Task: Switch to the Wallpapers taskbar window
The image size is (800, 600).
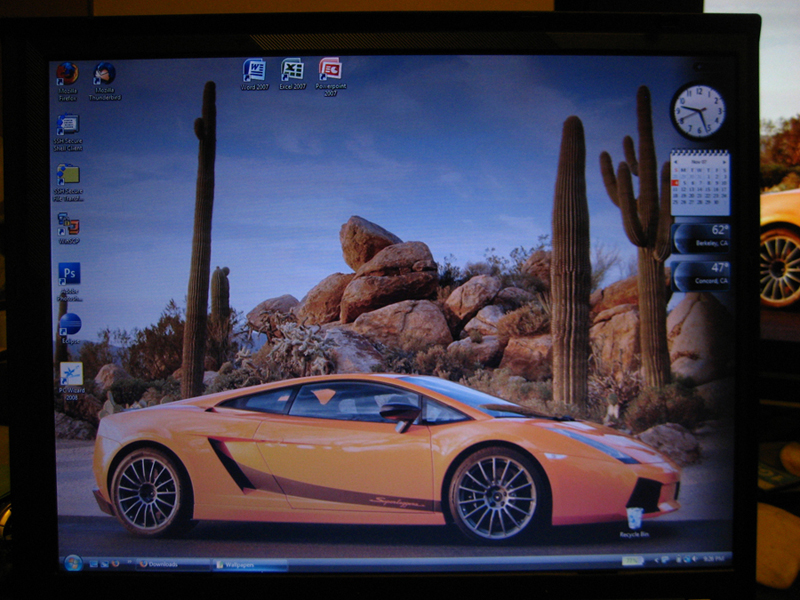Action: pos(250,565)
